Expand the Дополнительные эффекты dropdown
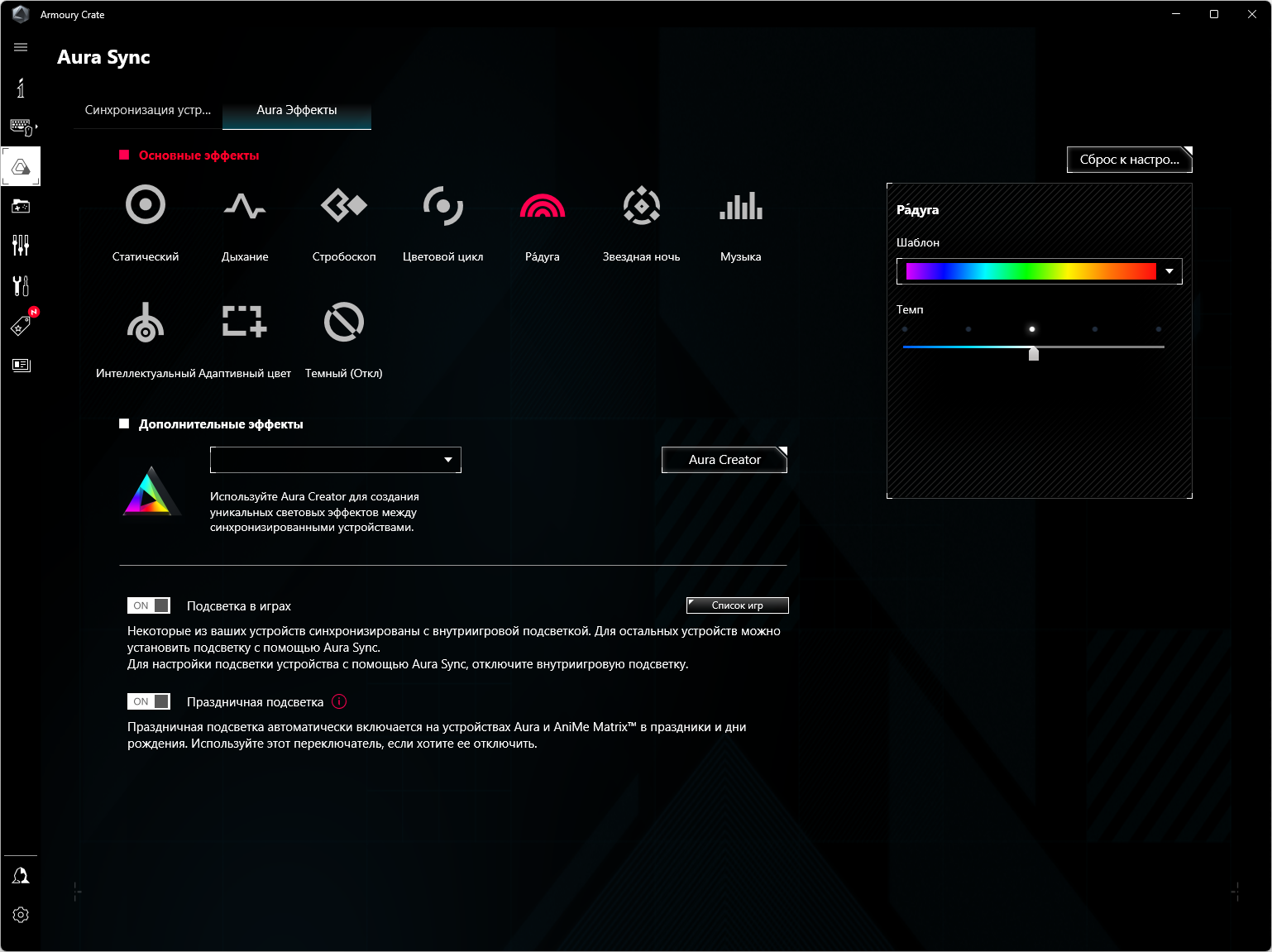This screenshot has height=952, width=1272. click(336, 460)
